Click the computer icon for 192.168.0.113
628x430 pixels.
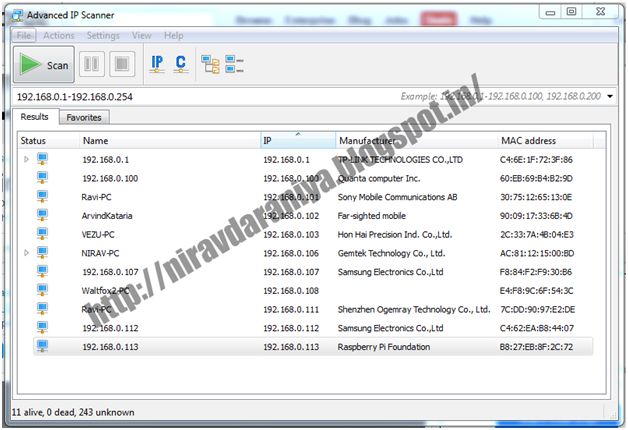42,346
